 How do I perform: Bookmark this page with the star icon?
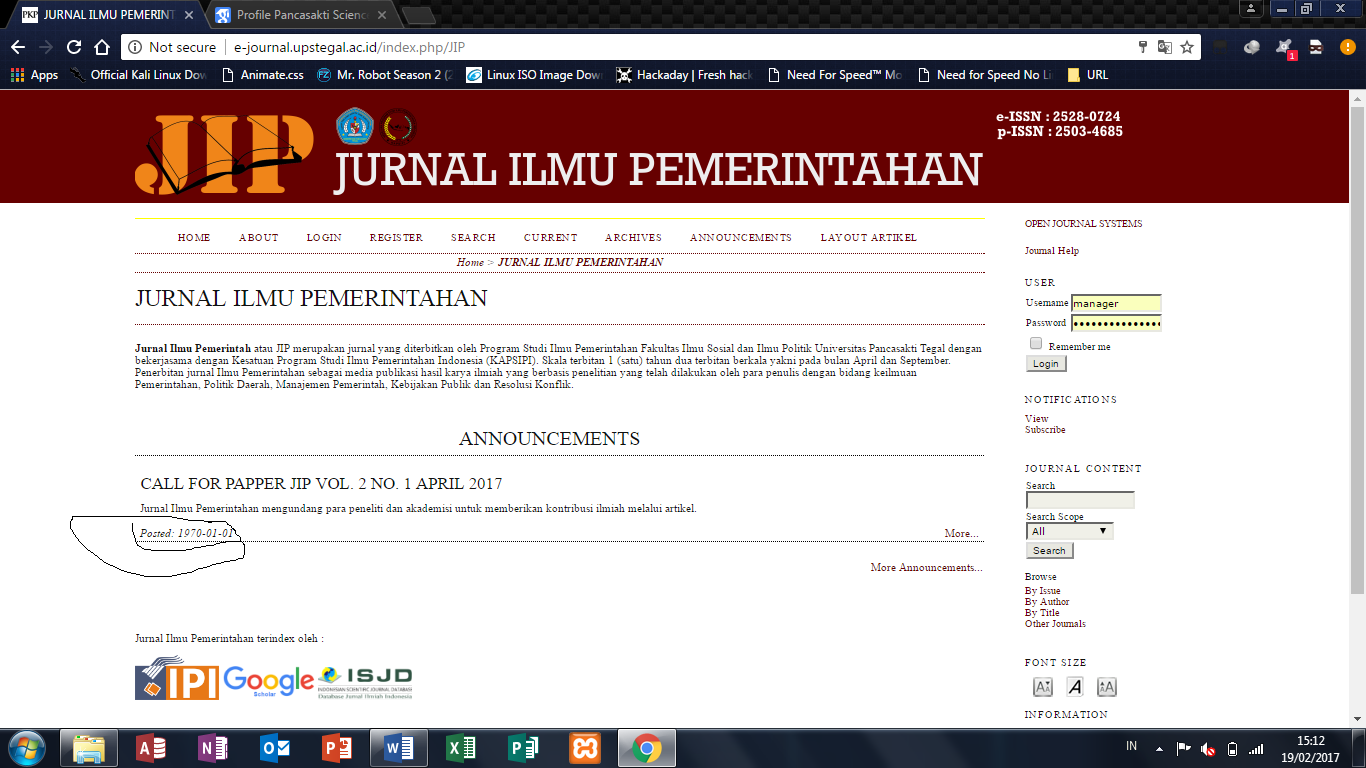pyautogui.click(x=1187, y=47)
